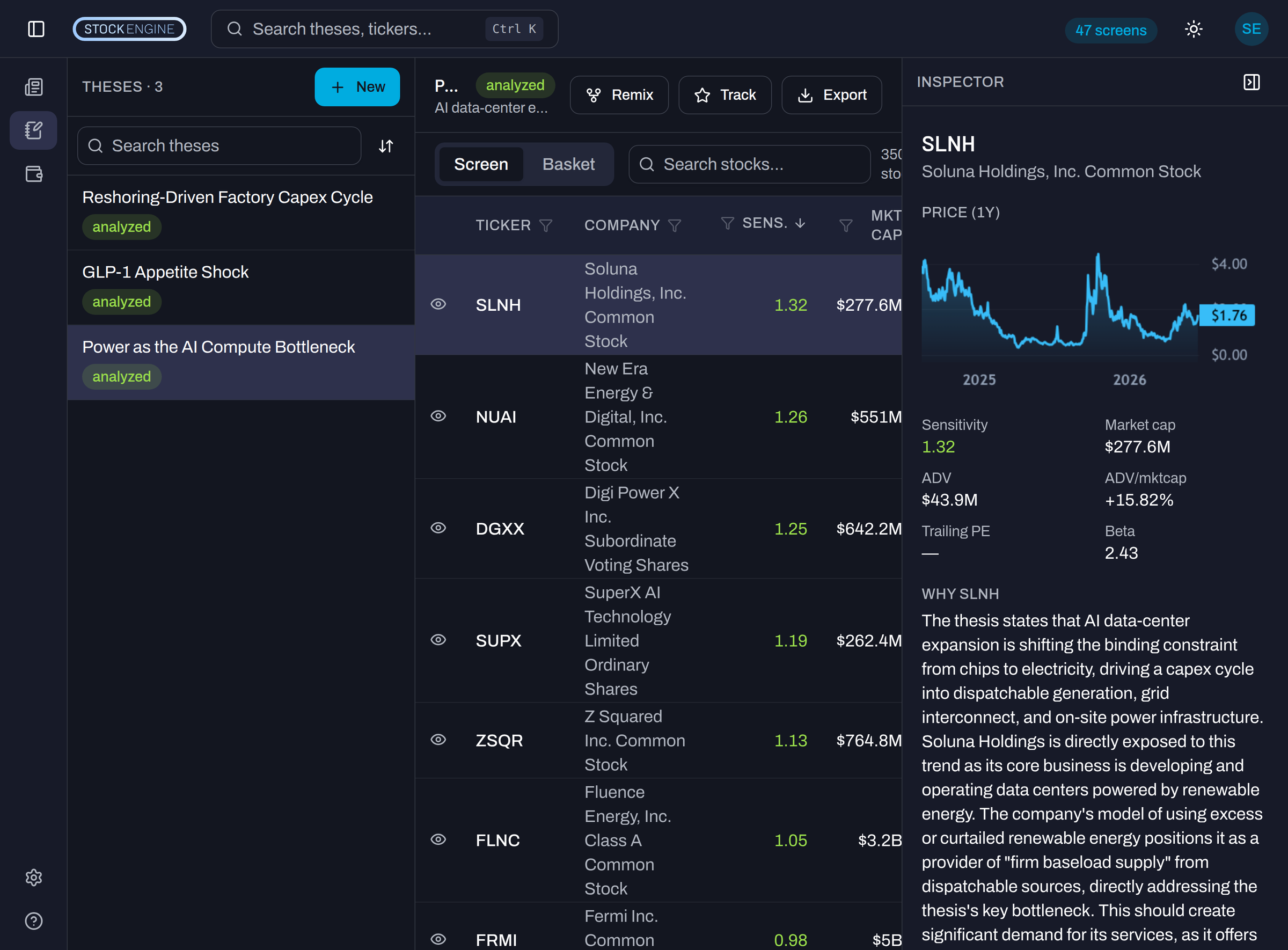Toggle the sidebar panel icon

coord(35,29)
